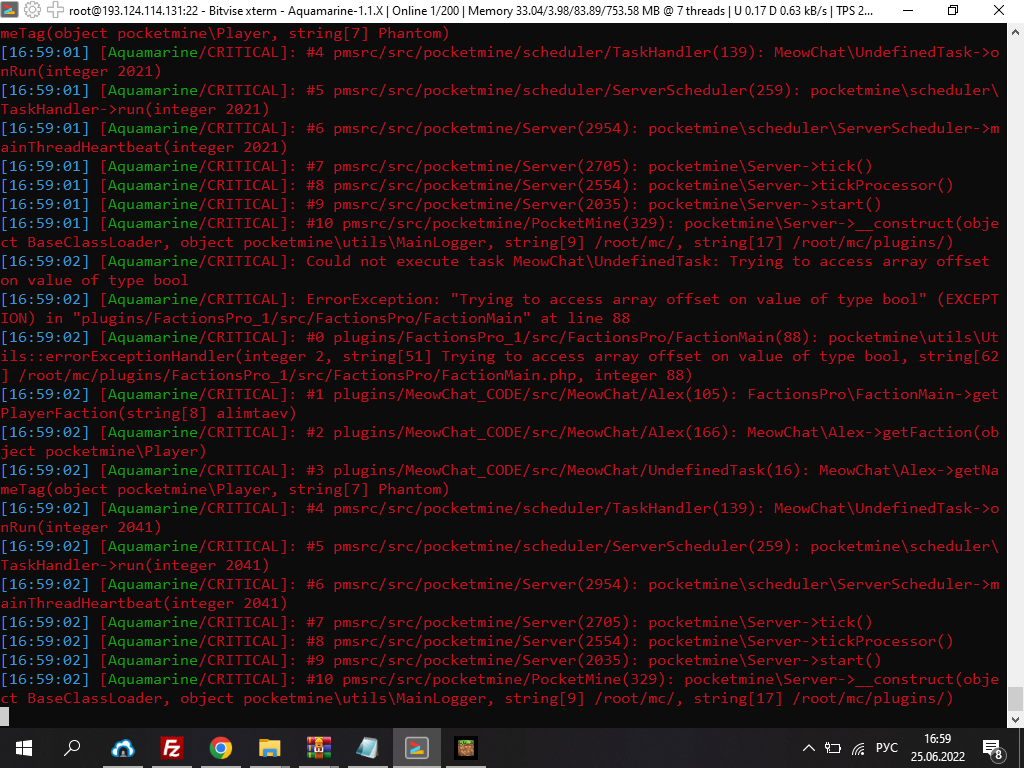Open the gear settings icon in title bar
Viewport: 1024px width, 768px height.
click(32, 10)
